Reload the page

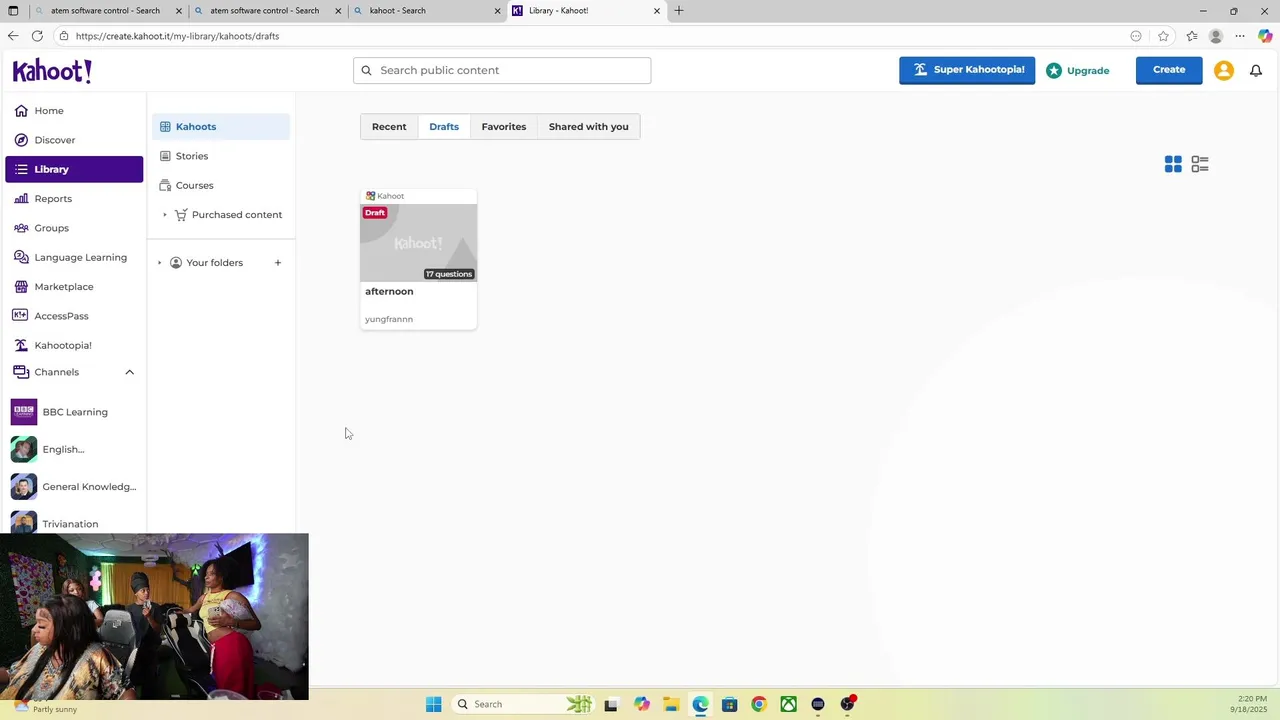coord(37,36)
